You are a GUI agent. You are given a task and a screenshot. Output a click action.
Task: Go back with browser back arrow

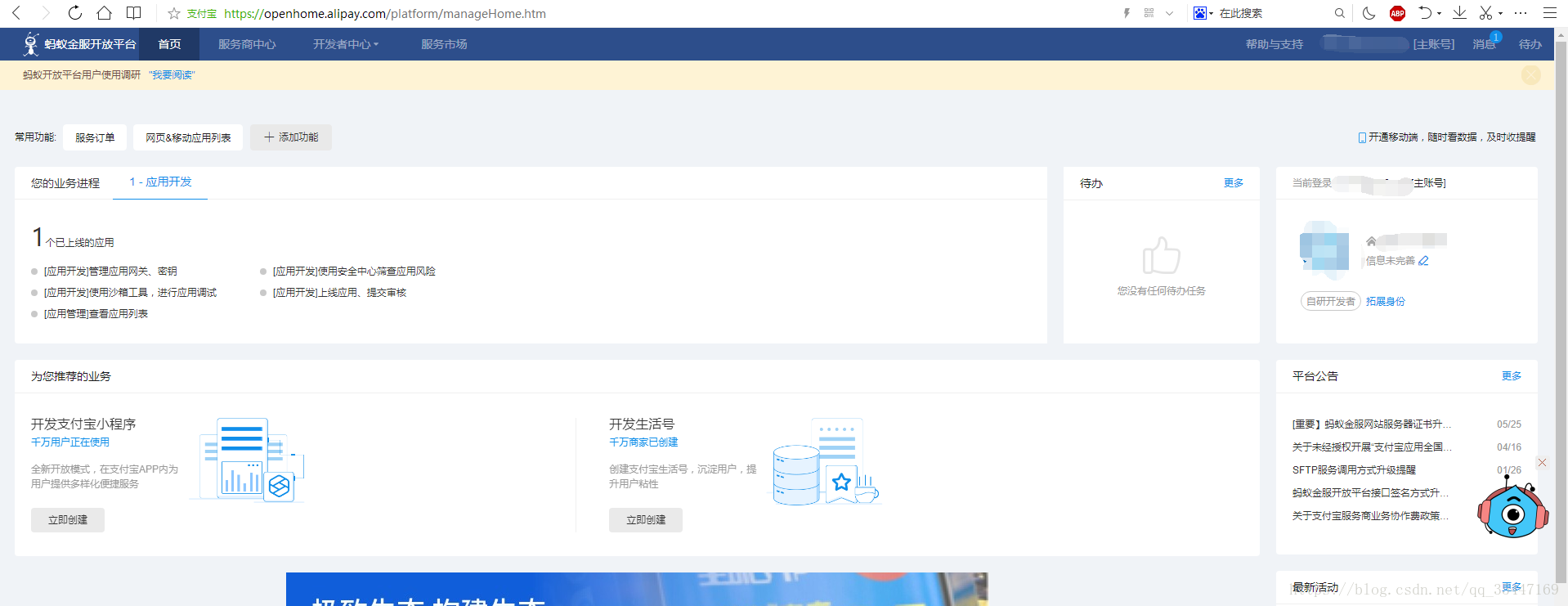coord(16,13)
